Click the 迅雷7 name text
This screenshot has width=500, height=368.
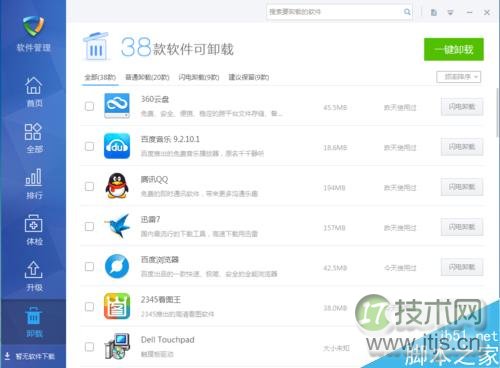150,219
